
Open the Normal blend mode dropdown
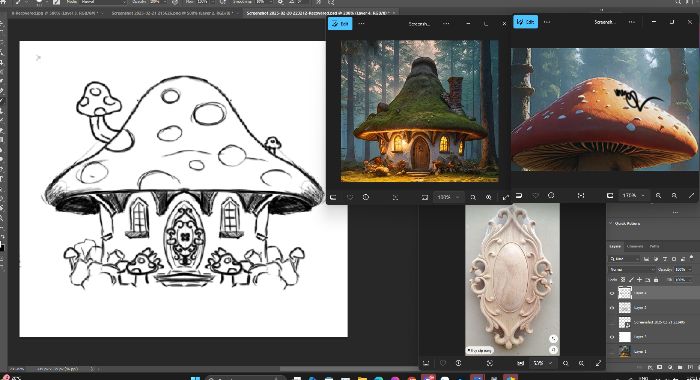click(x=632, y=270)
